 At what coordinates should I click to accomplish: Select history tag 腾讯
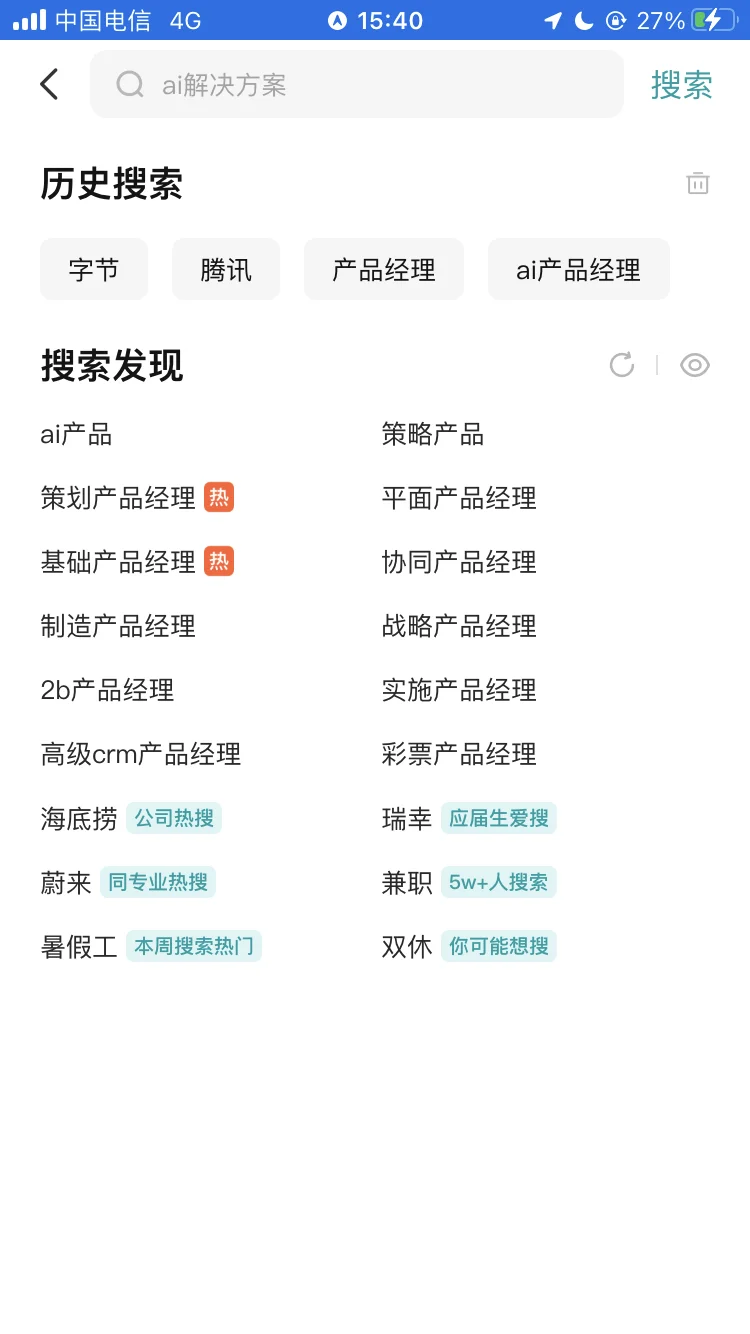pyautogui.click(x=226, y=269)
